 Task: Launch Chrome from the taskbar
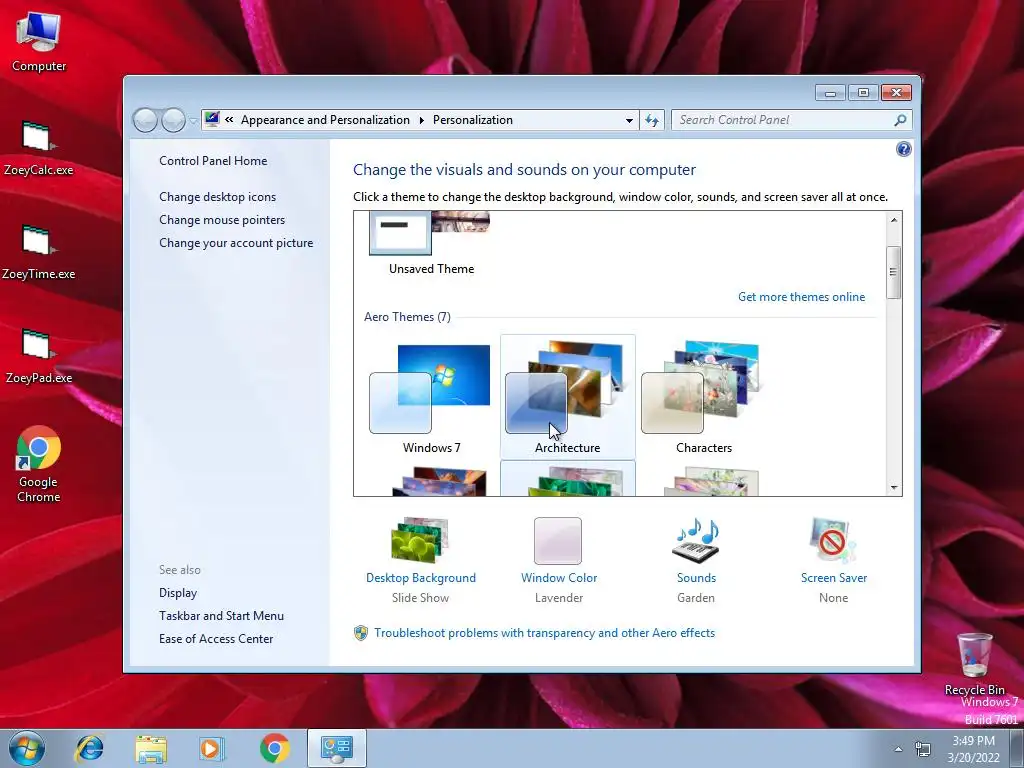(274, 748)
